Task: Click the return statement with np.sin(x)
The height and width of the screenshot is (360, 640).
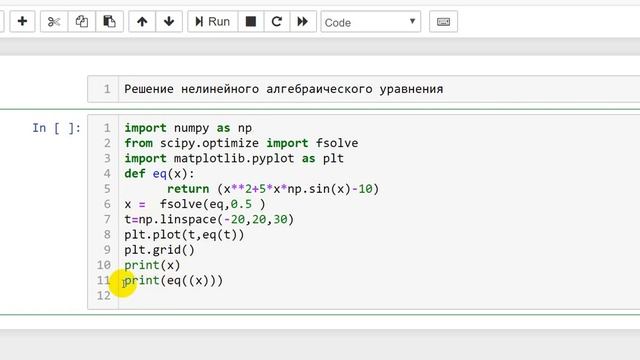Action: point(273,189)
